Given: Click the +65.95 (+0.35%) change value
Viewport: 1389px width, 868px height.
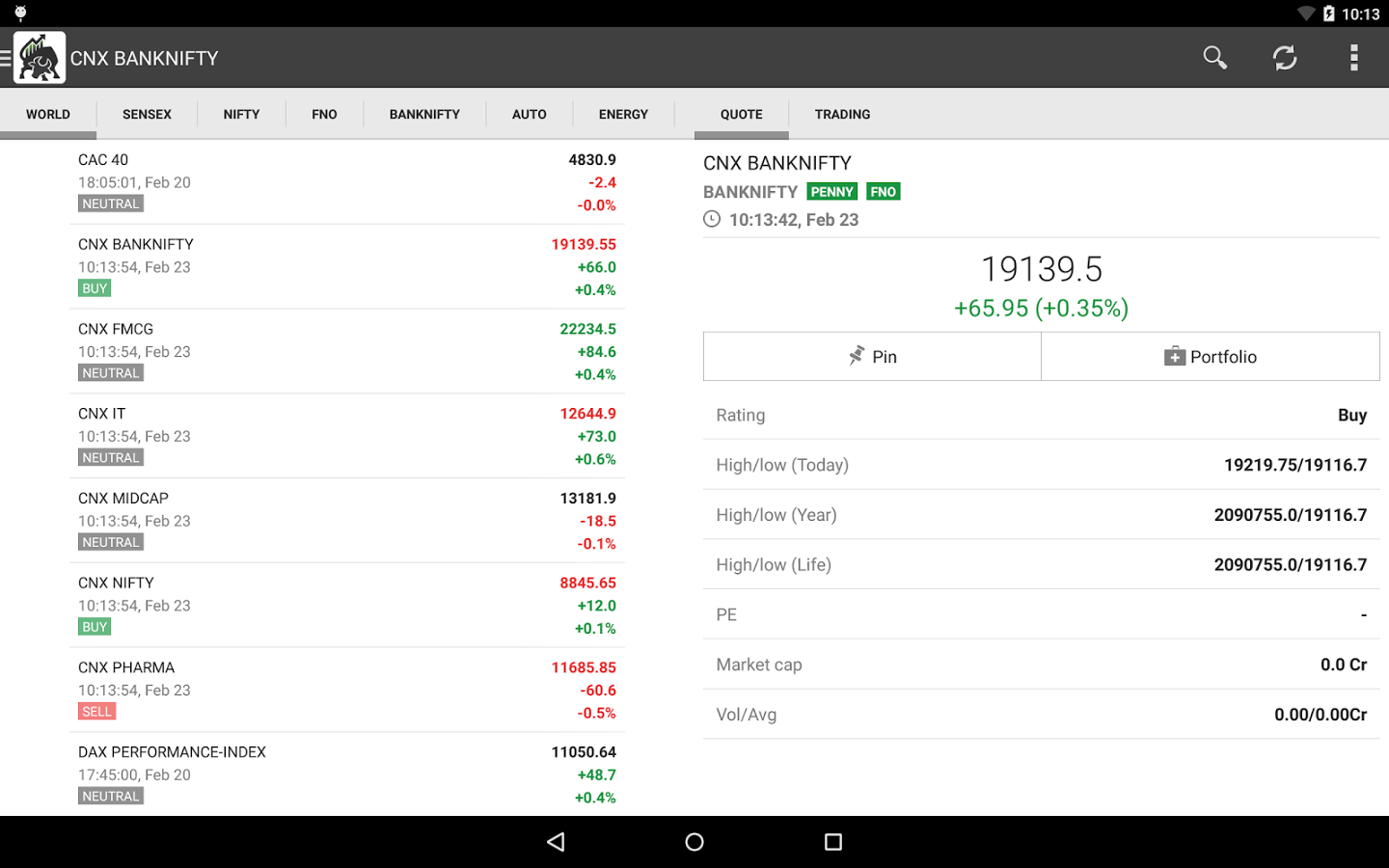Looking at the screenshot, I should coord(1042,309).
